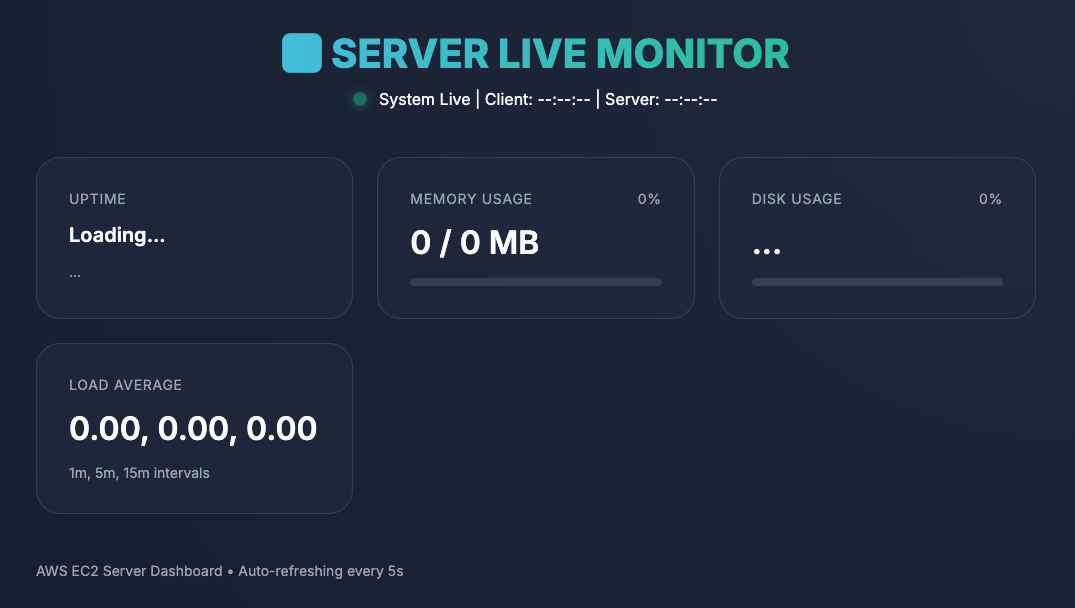Click the memory usage progress bar
1075x608 pixels.
(536, 282)
